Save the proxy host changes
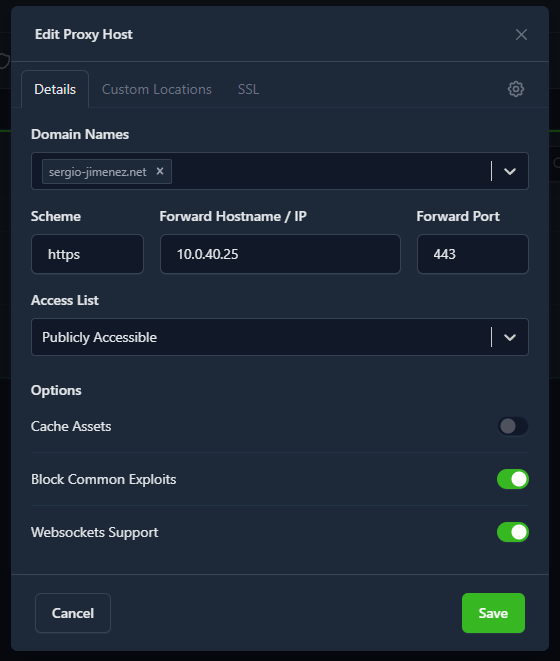The image size is (560, 661). coord(493,613)
